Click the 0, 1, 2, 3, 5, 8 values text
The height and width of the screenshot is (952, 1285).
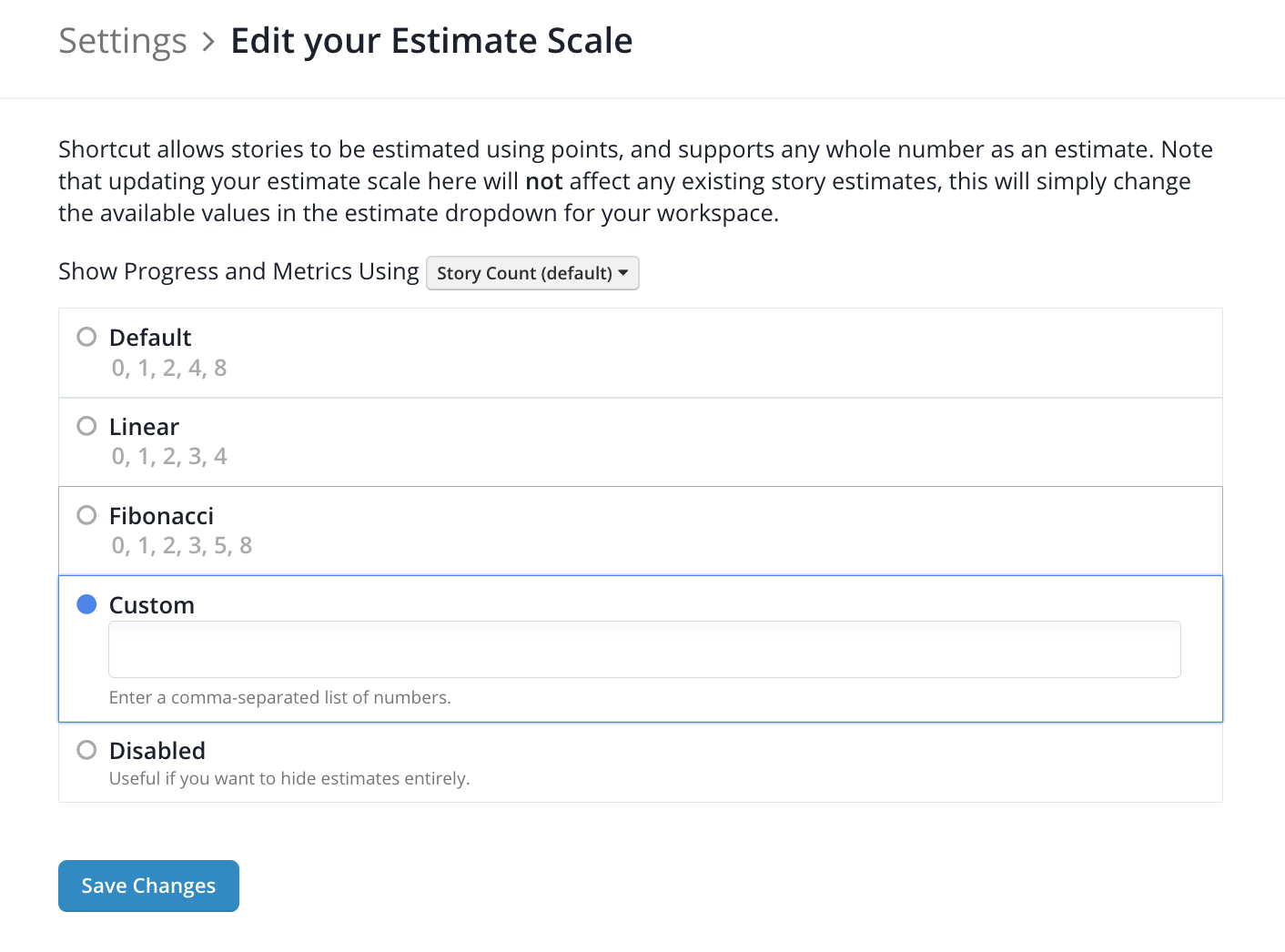coord(182,545)
